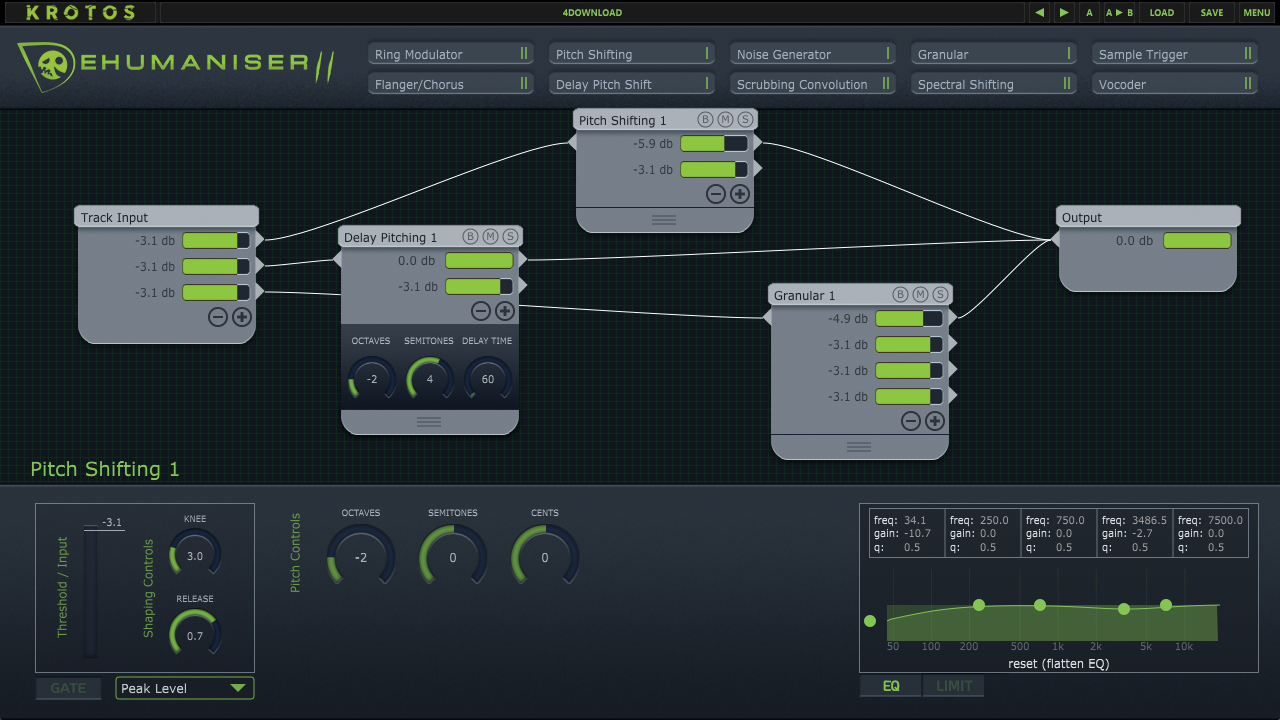The height and width of the screenshot is (720, 1280).
Task: Click the Solo icon on Pitch Shifting 1
Action: (745, 120)
